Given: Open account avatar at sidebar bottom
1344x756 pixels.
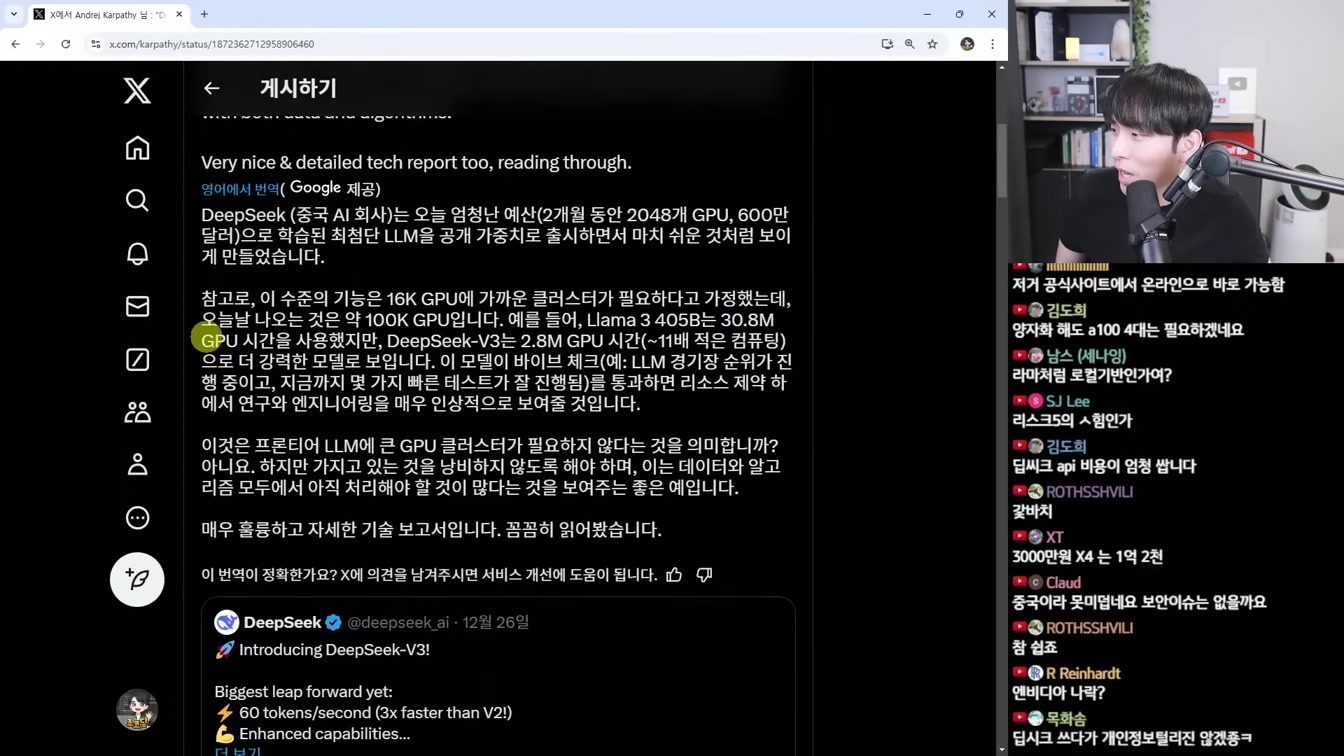Looking at the screenshot, I should tap(137, 710).
